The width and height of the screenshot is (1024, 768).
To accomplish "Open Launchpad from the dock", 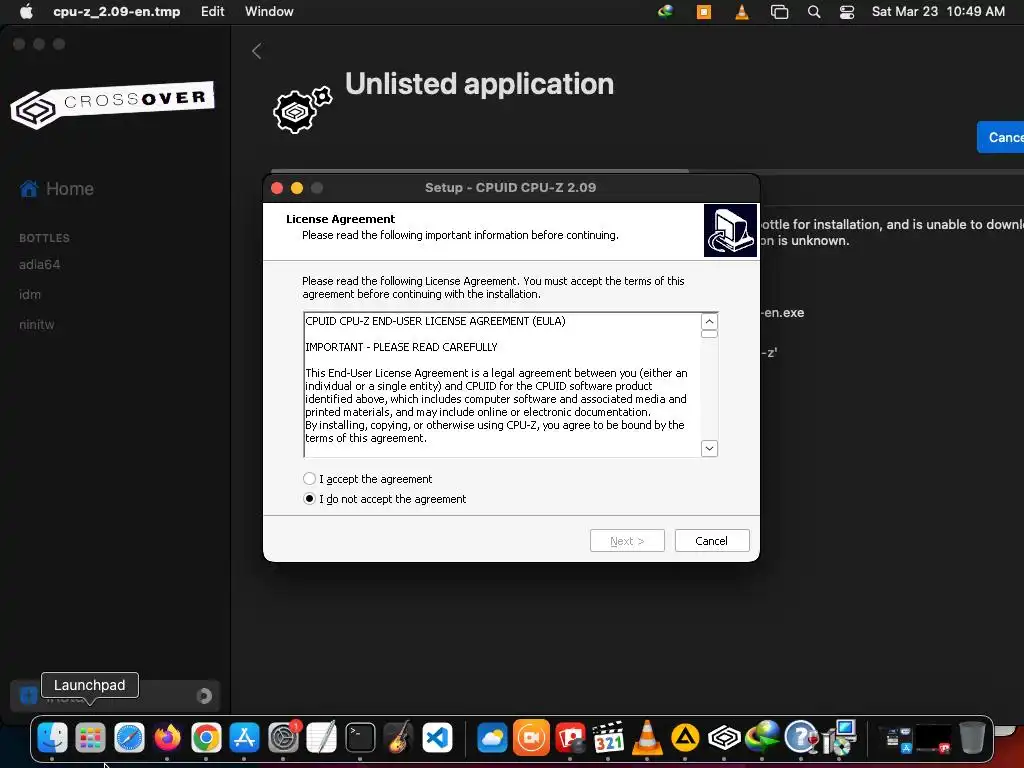I will tap(91, 738).
